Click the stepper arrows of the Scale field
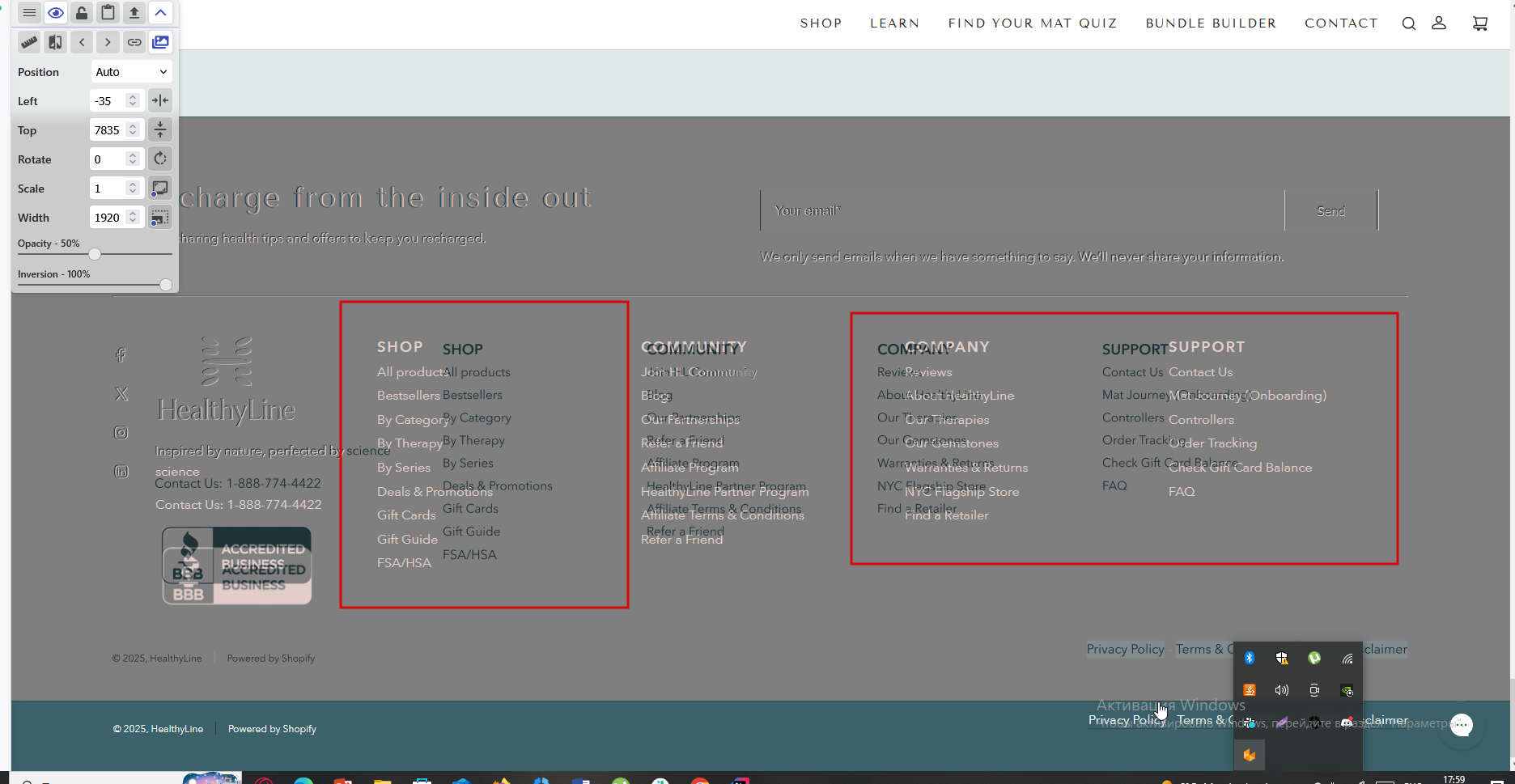The width and height of the screenshot is (1515, 784). (133, 189)
